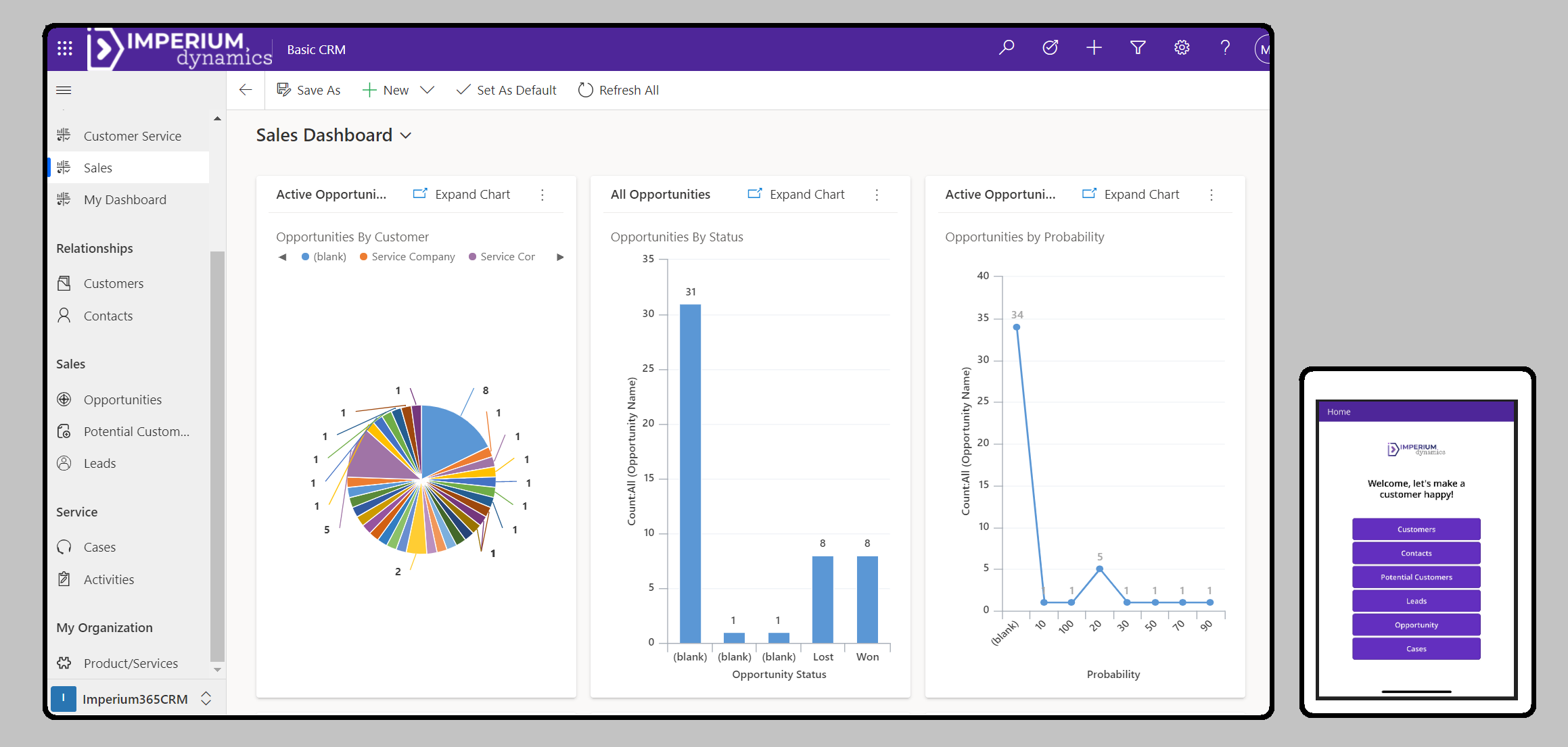Expand All Opportunities chart options
The width and height of the screenshot is (1568, 747).
[878, 194]
